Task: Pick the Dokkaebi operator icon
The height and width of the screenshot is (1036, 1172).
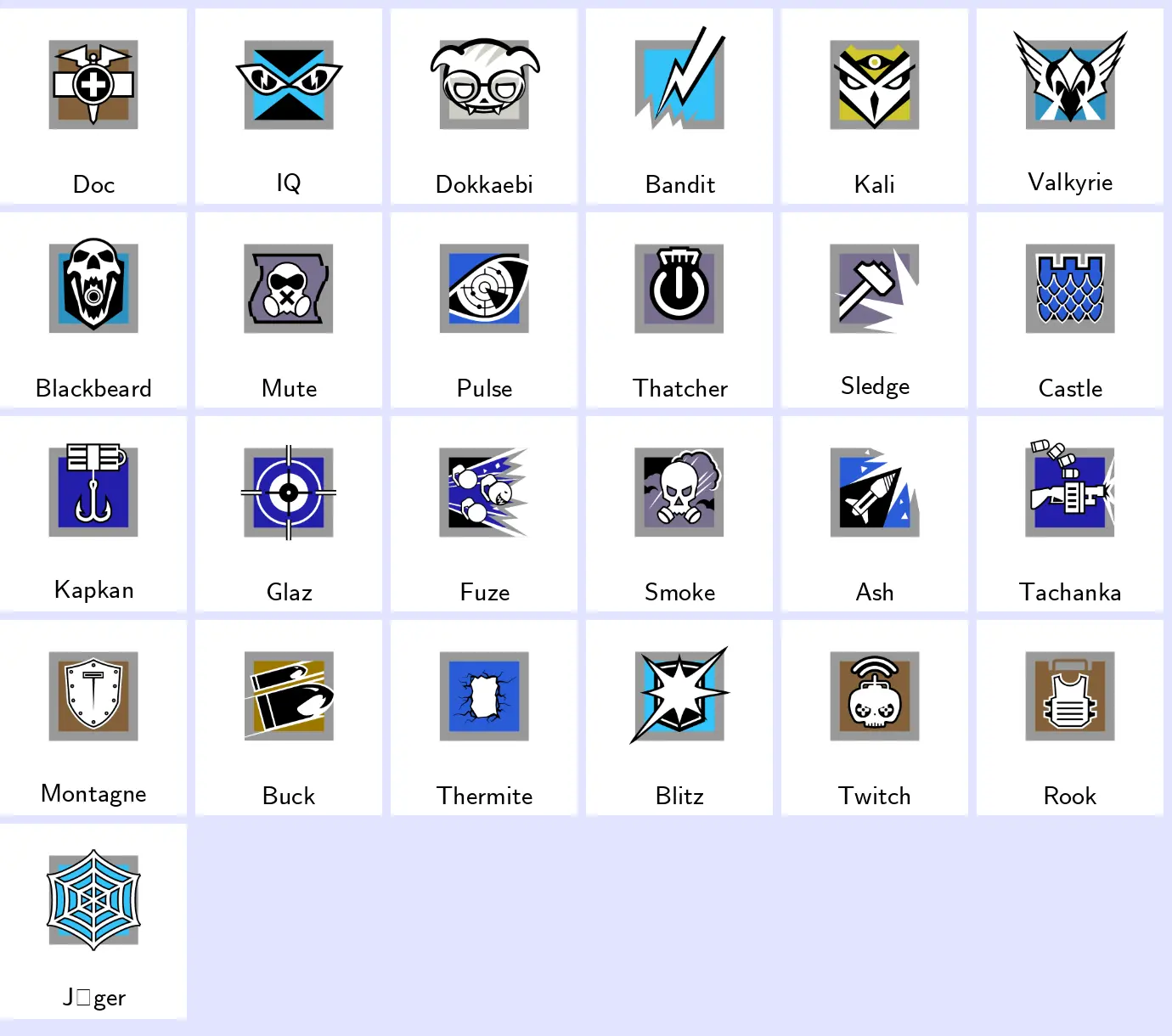Action: point(484,82)
